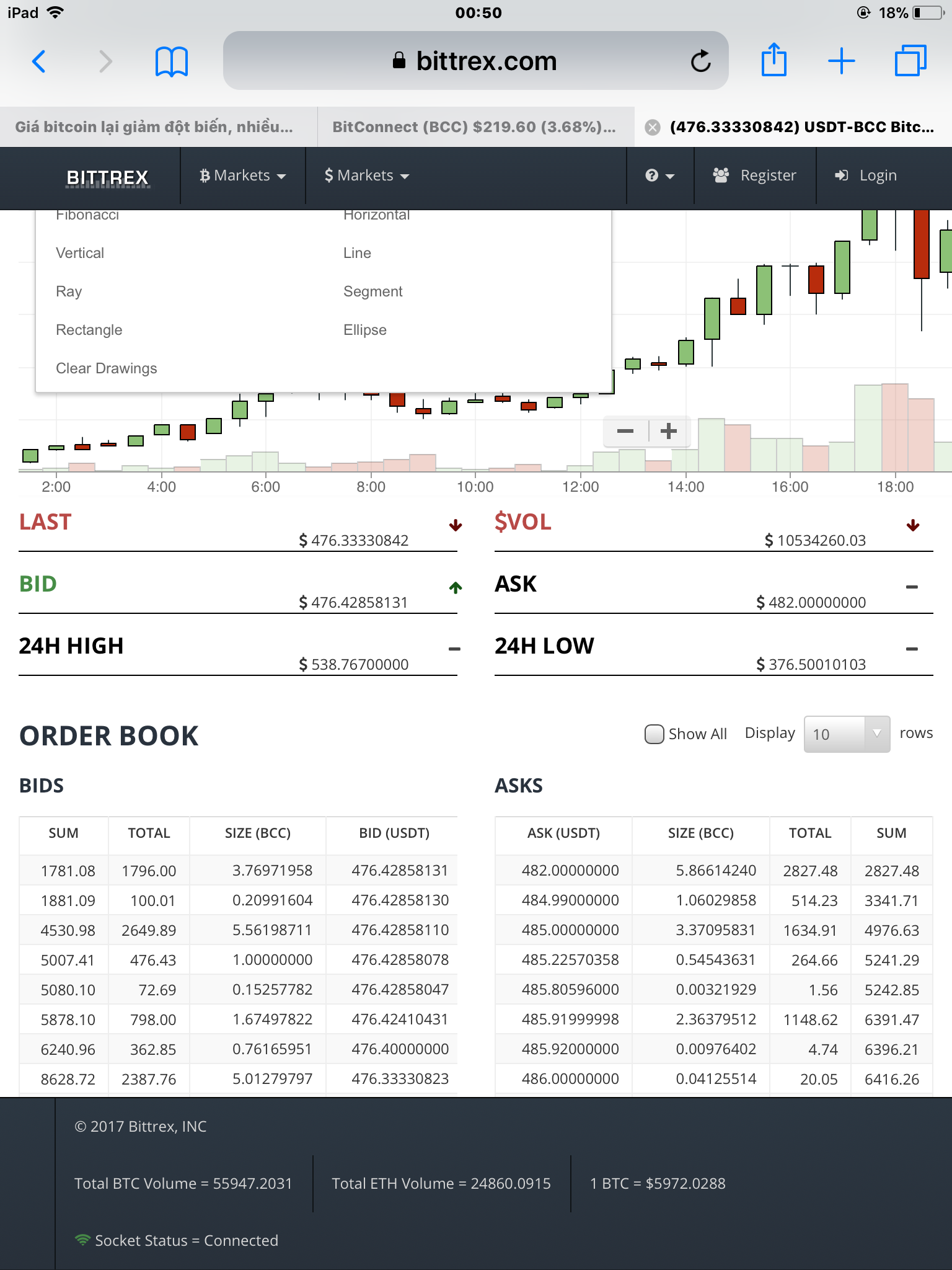Image resolution: width=952 pixels, height=1270 pixels.
Task: Expand the Bitcoin Markets dropdown
Action: pyautogui.click(x=243, y=176)
